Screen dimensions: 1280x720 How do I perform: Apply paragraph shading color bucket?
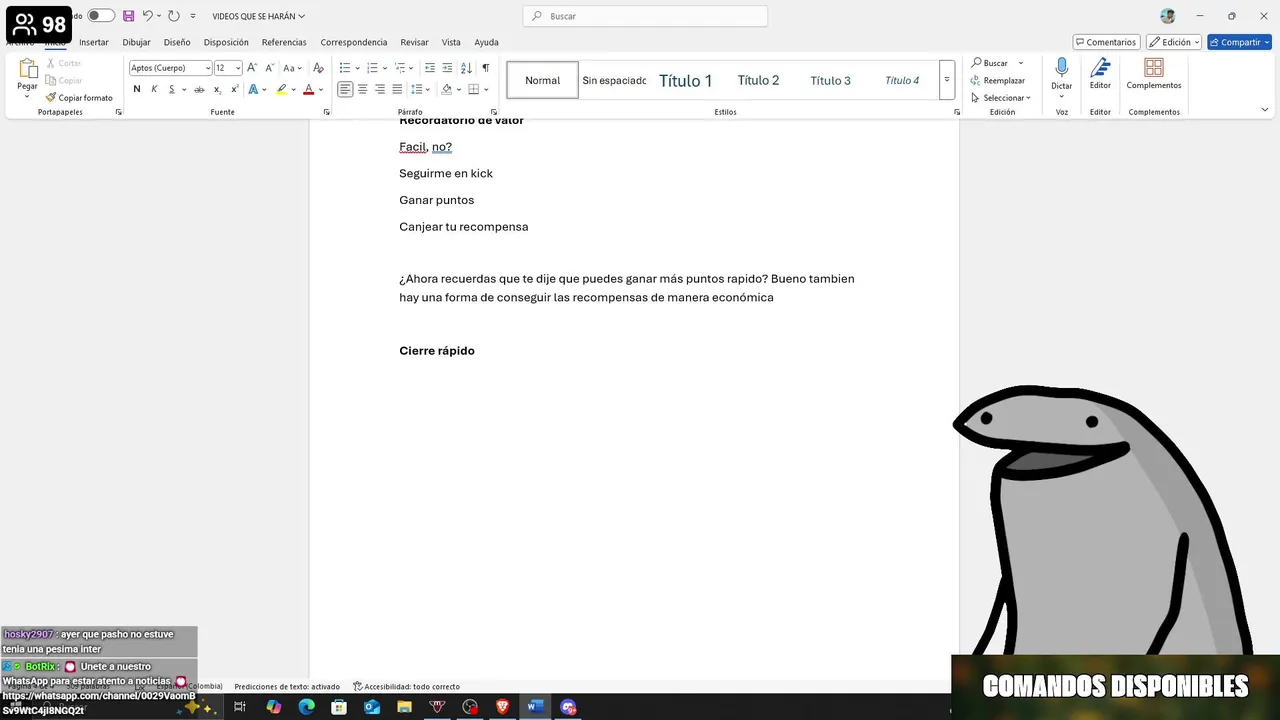[447, 89]
